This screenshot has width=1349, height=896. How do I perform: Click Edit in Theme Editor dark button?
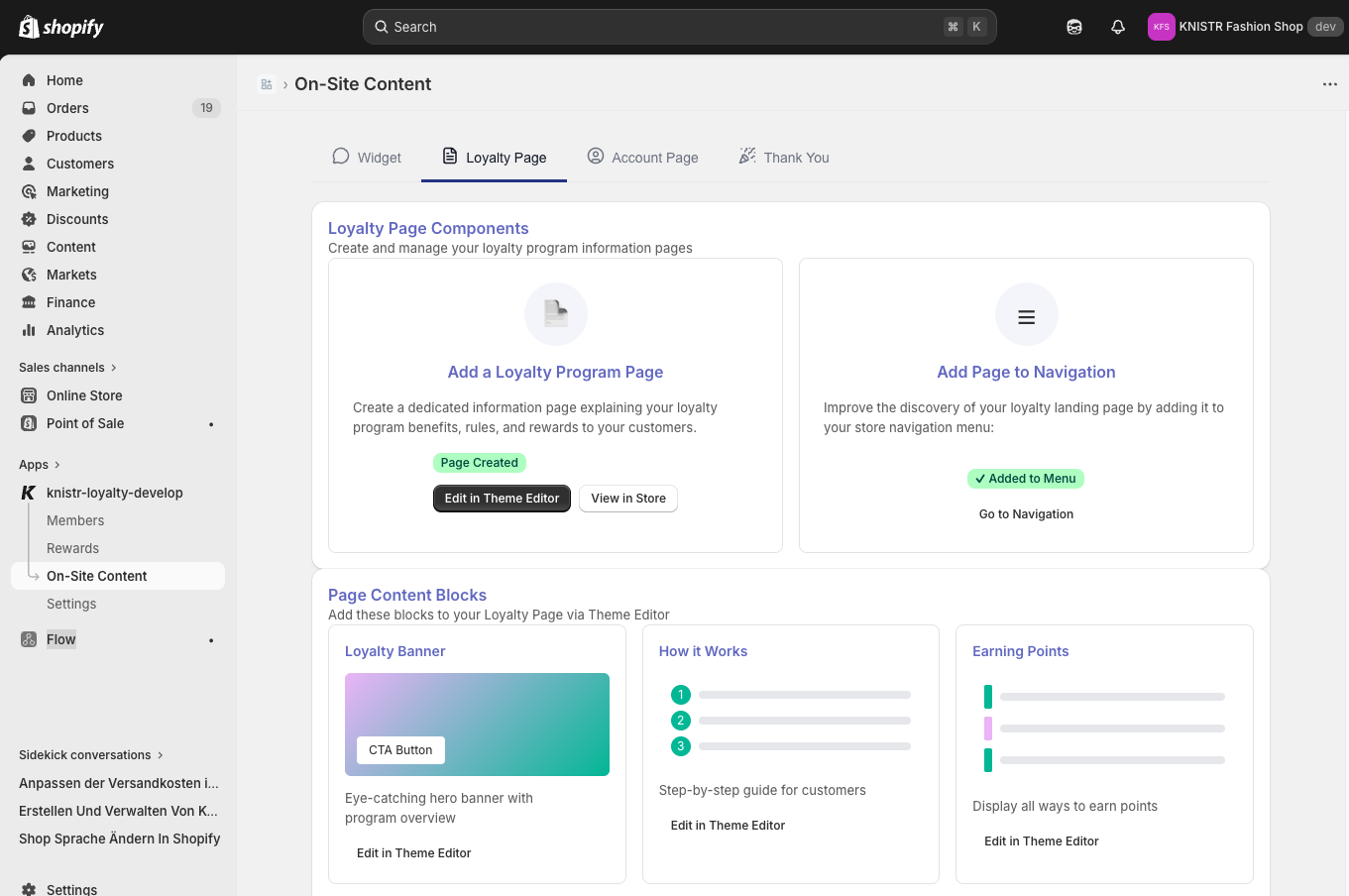coord(502,499)
